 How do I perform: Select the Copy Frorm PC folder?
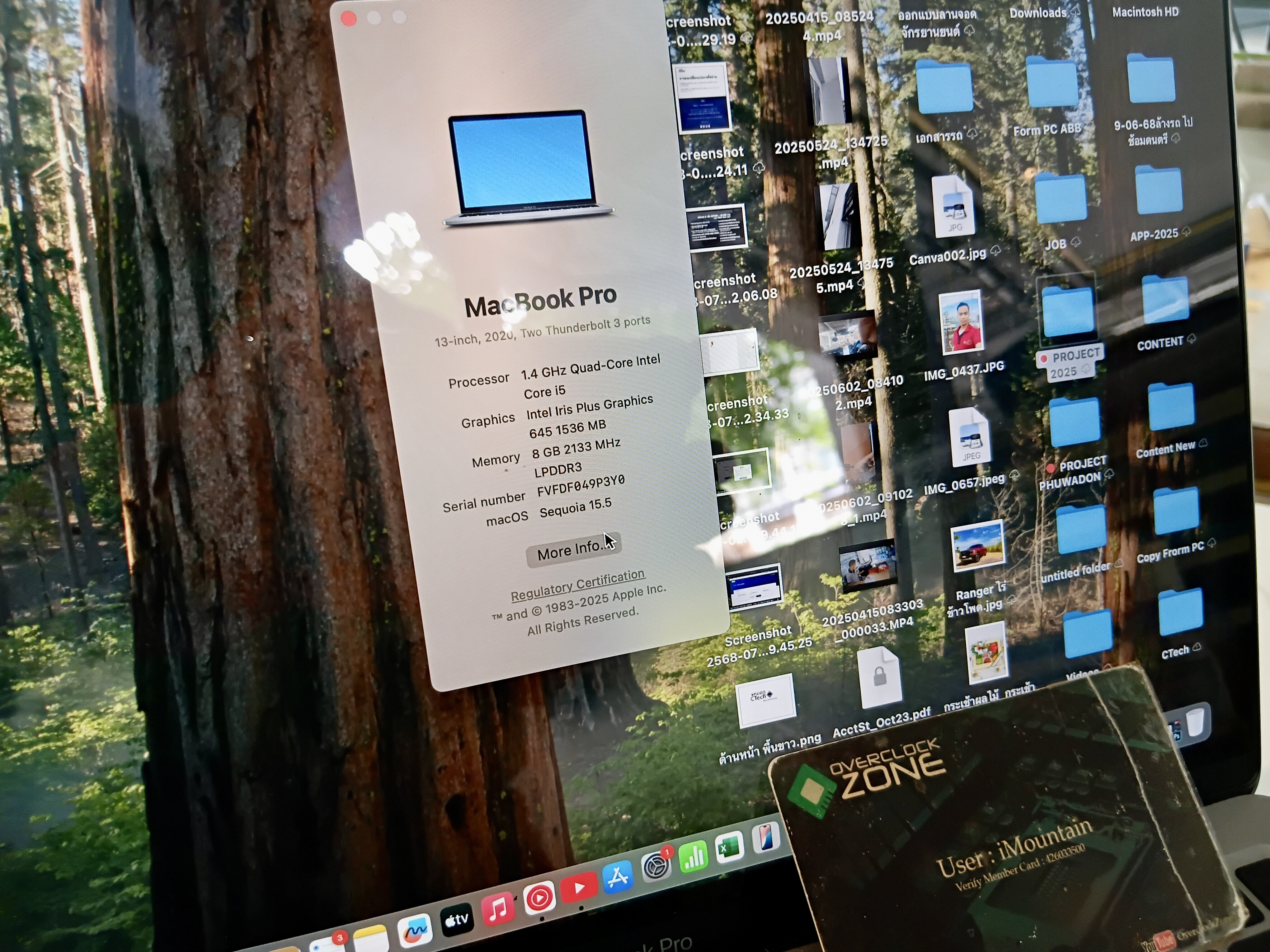point(1176,510)
